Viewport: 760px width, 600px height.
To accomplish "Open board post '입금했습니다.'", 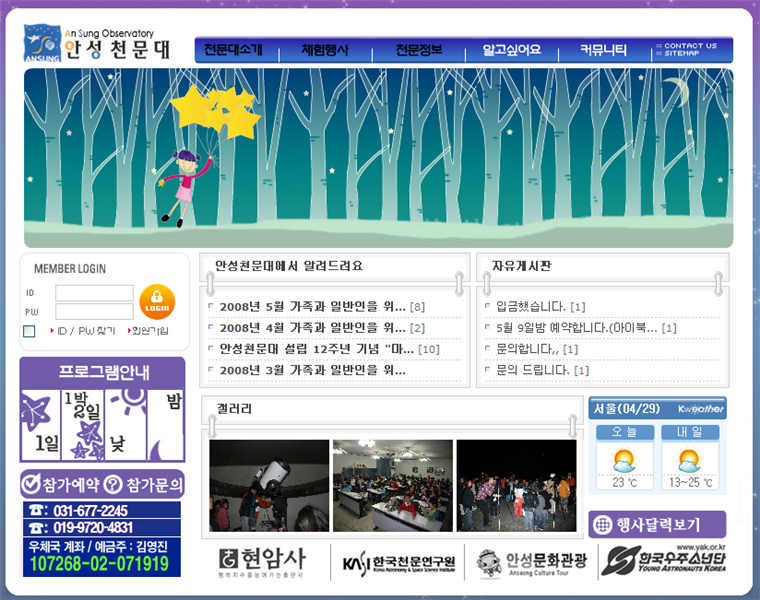I will (531, 307).
